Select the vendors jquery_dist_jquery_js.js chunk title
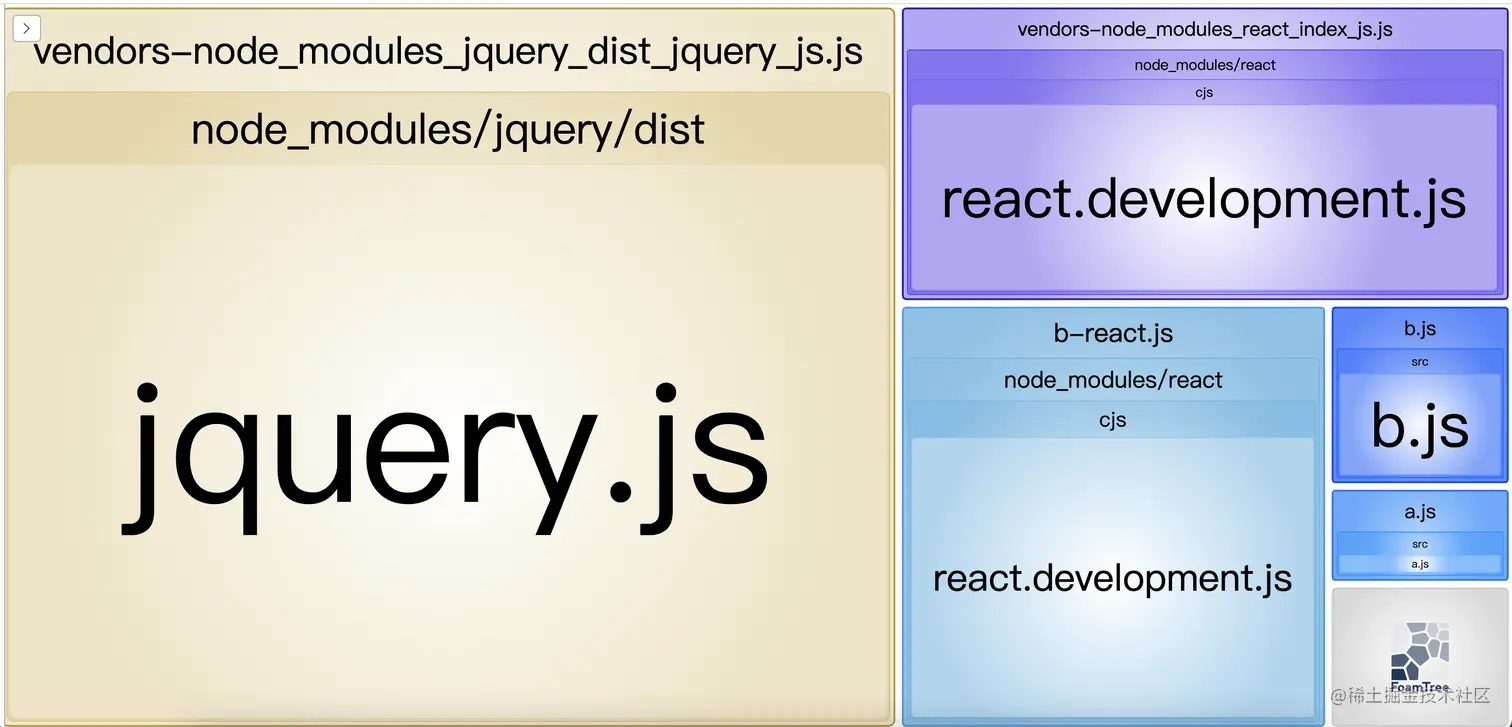 (448, 51)
